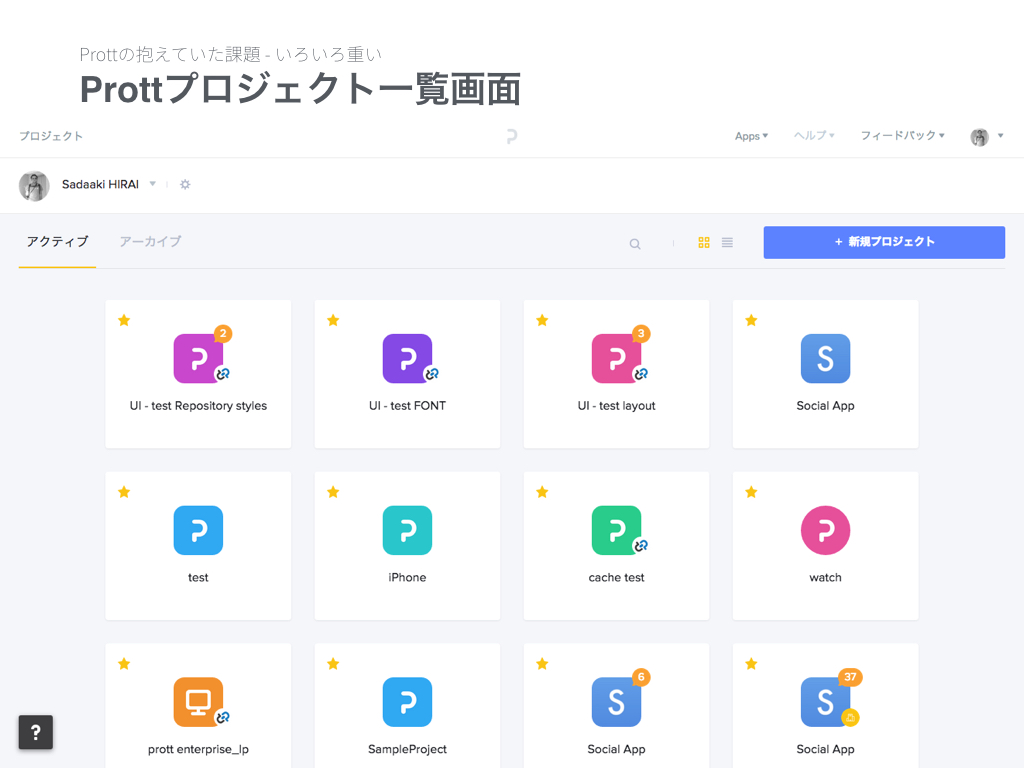Click the prott enterprise_lp title
This screenshot has width=1024, height=768.
(x=198, y=749)
